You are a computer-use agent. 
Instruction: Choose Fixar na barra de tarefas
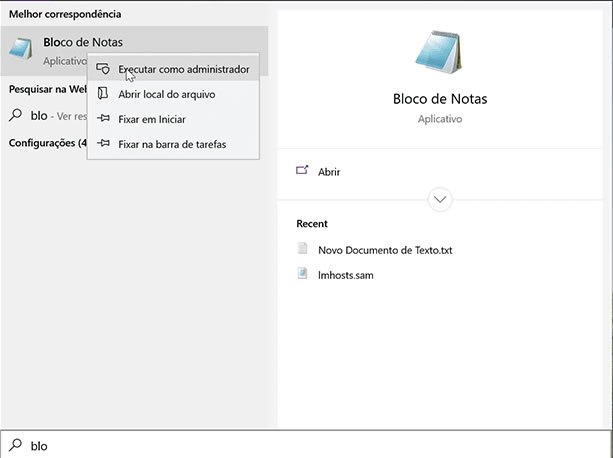pos(173,144)
